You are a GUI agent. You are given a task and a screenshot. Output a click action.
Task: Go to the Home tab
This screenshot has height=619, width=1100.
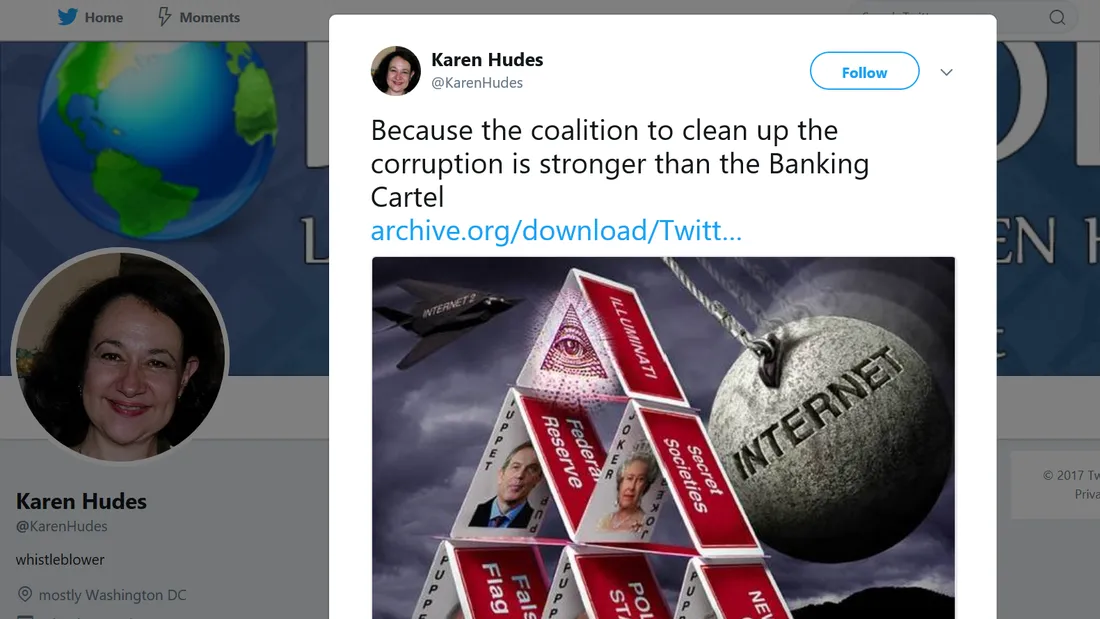[90, 17]
